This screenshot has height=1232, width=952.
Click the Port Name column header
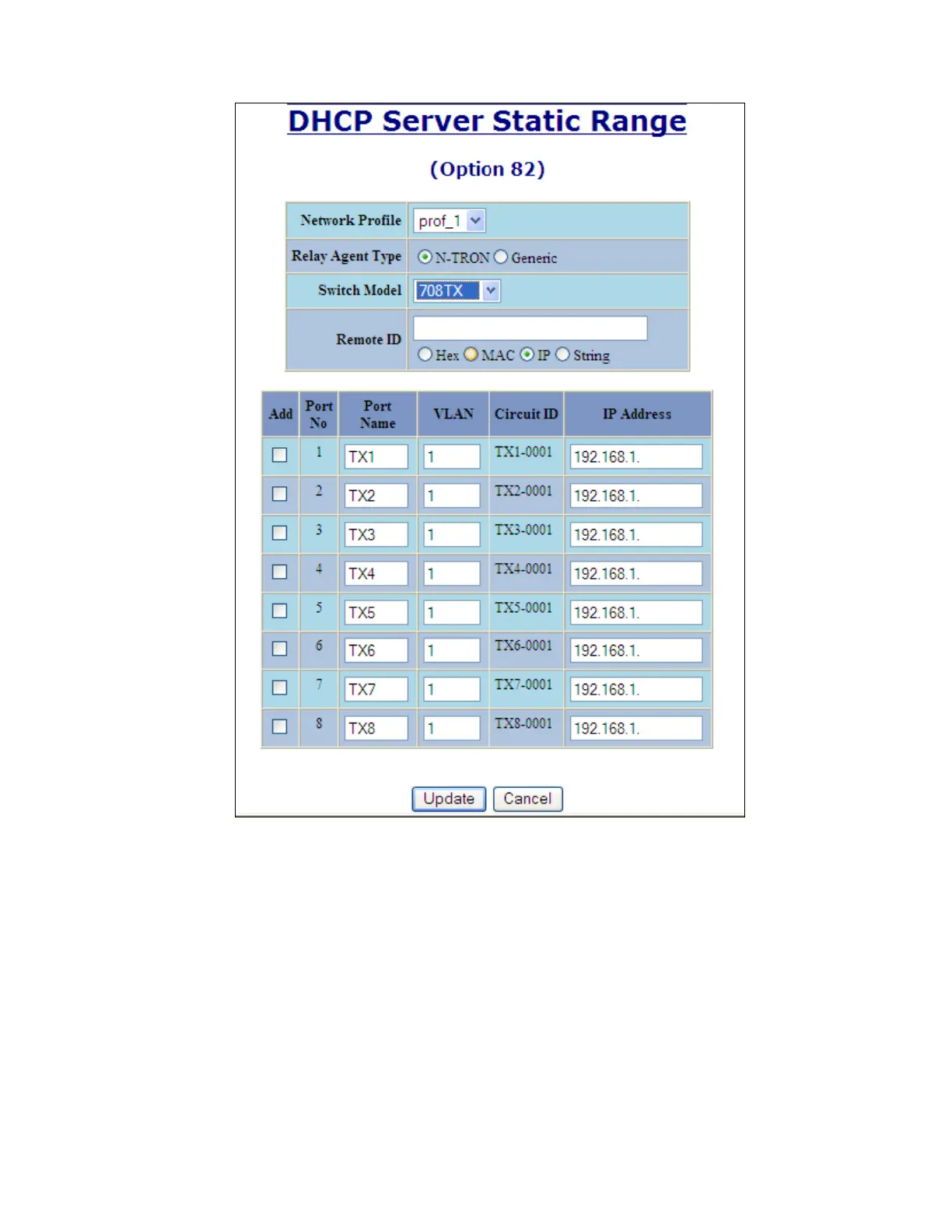378,415
